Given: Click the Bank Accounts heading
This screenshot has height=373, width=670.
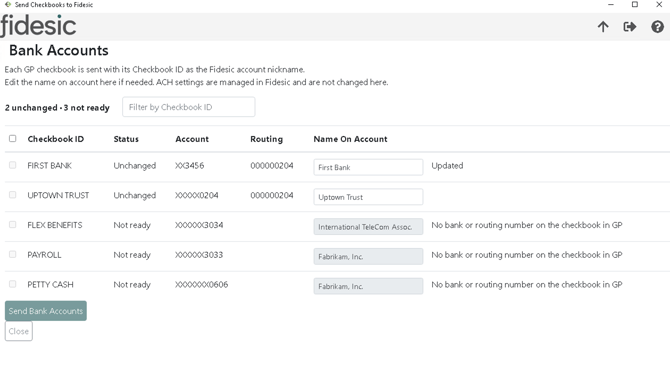Looking at the screenshot, I should coord(59,50).
